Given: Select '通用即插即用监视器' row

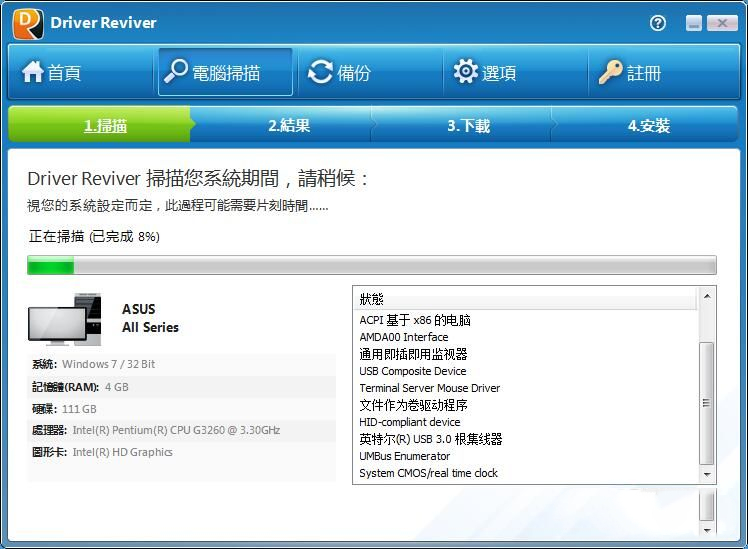Looking at the screenshot, I should pos(526,354).
